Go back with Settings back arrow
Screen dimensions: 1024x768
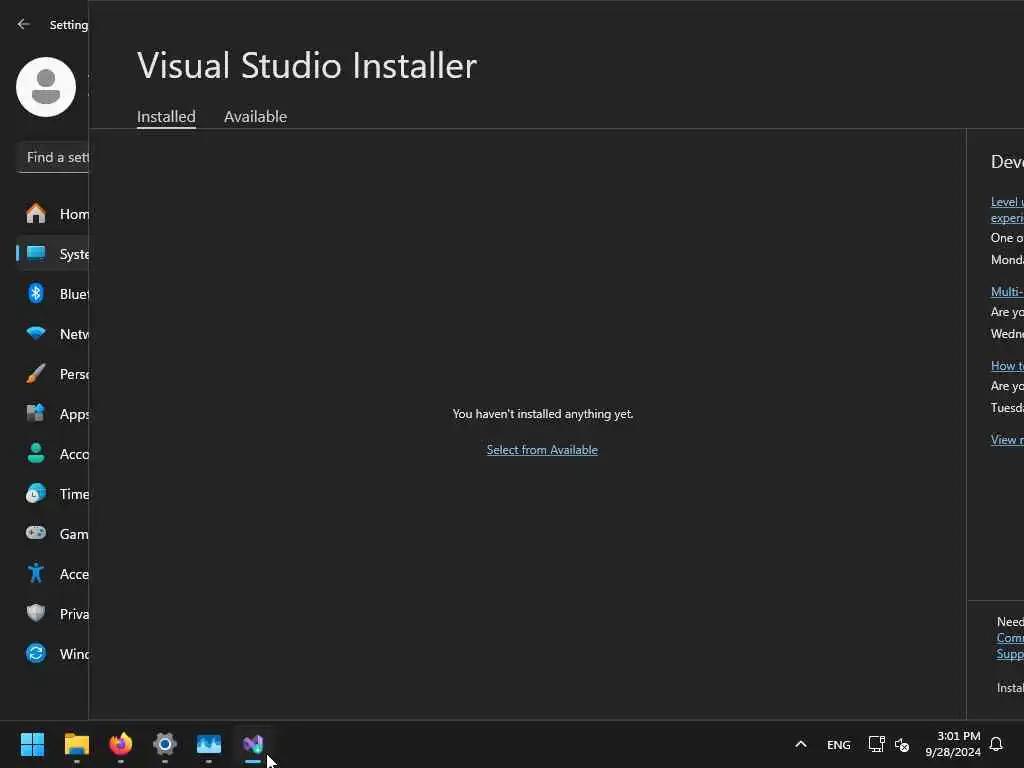[x=24, y=24]
